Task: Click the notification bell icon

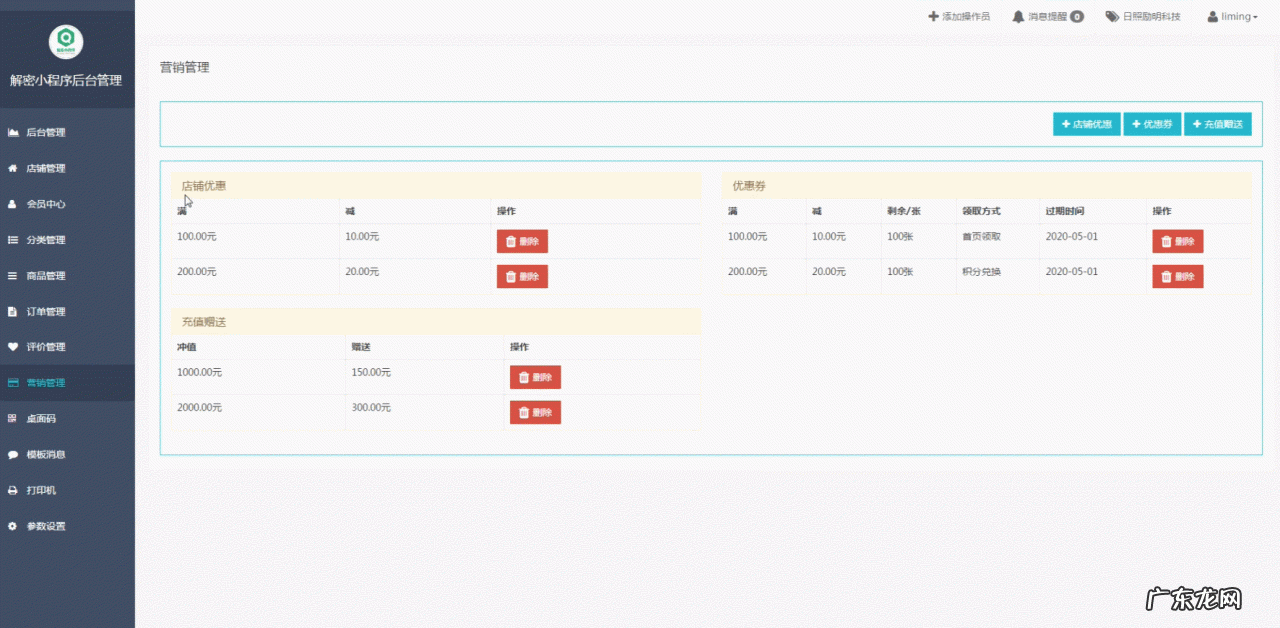Action: click(x=1018, y=17)
